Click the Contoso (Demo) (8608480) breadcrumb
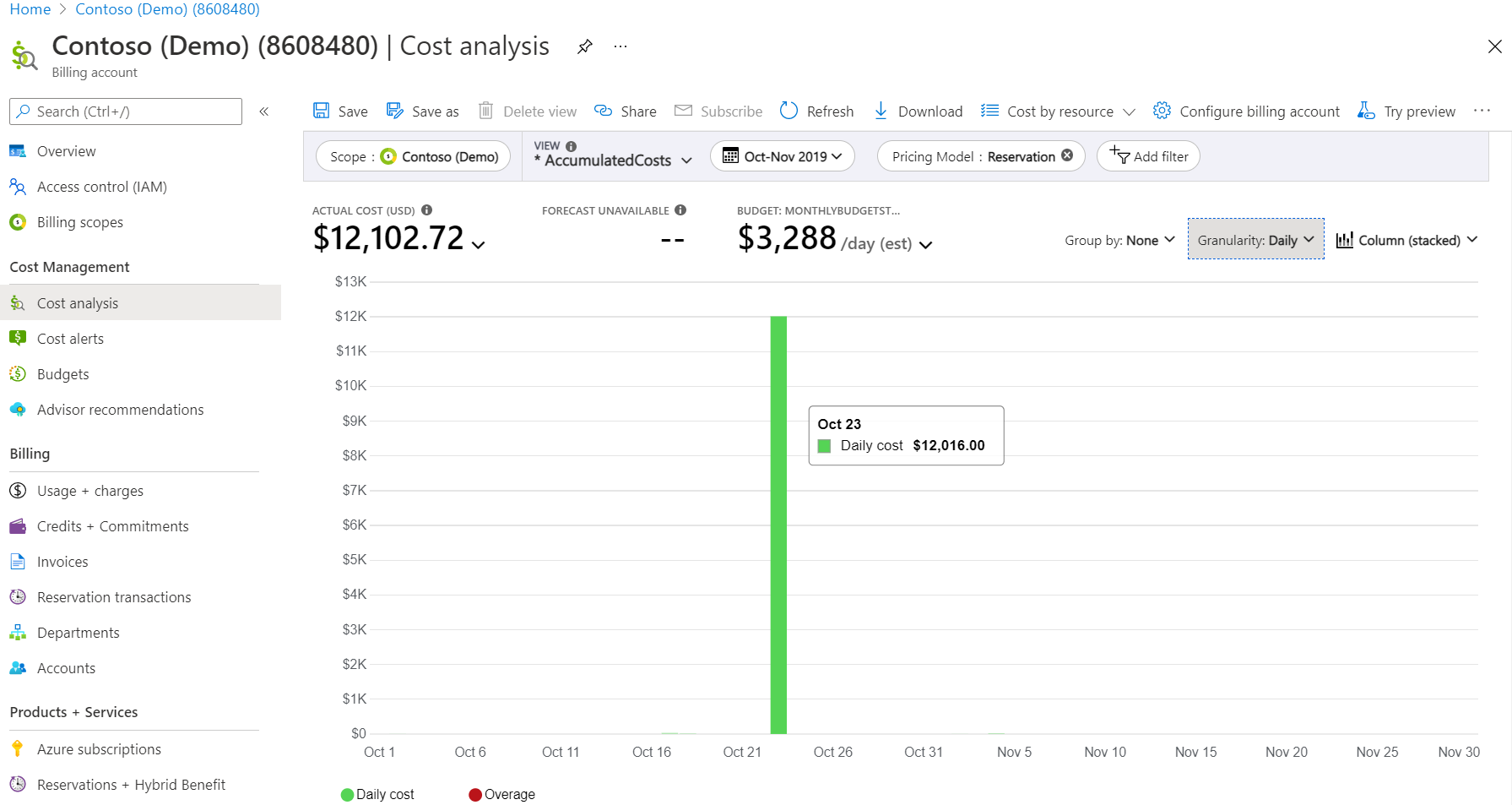The image size is (1512, 805). [167, 9]
